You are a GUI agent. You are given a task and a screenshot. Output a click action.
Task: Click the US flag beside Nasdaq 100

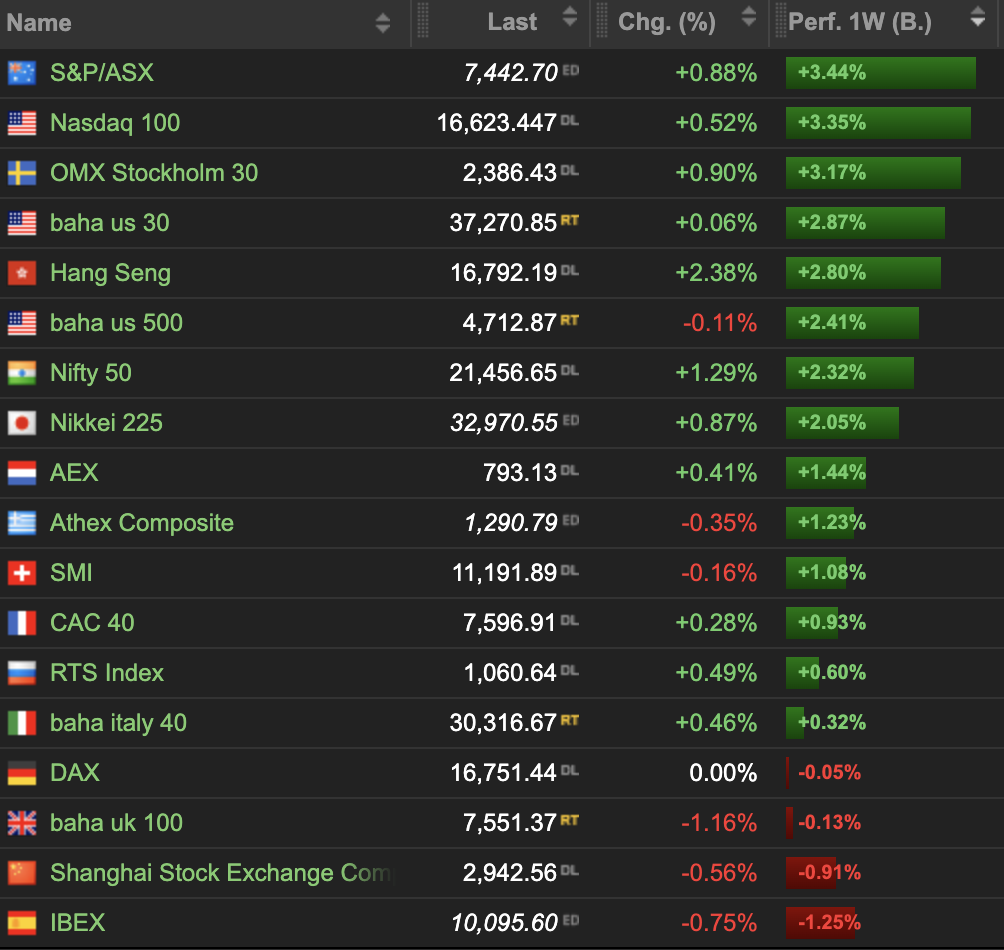coord(22,123)
